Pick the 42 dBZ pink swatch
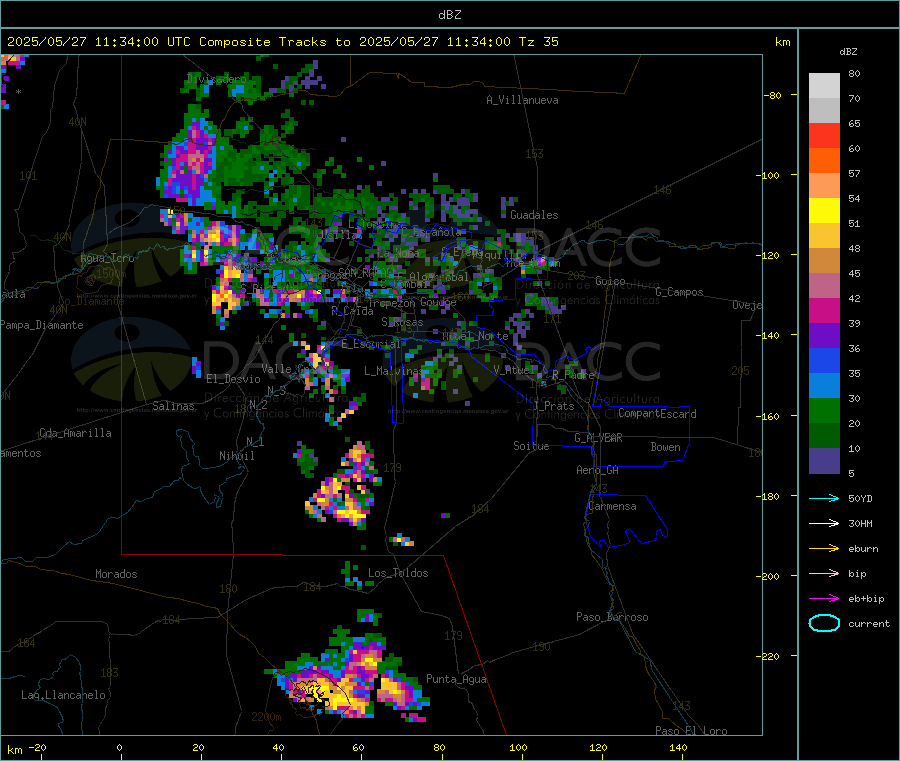The width and height of the screenshot is (900, 761). point(824,286)
